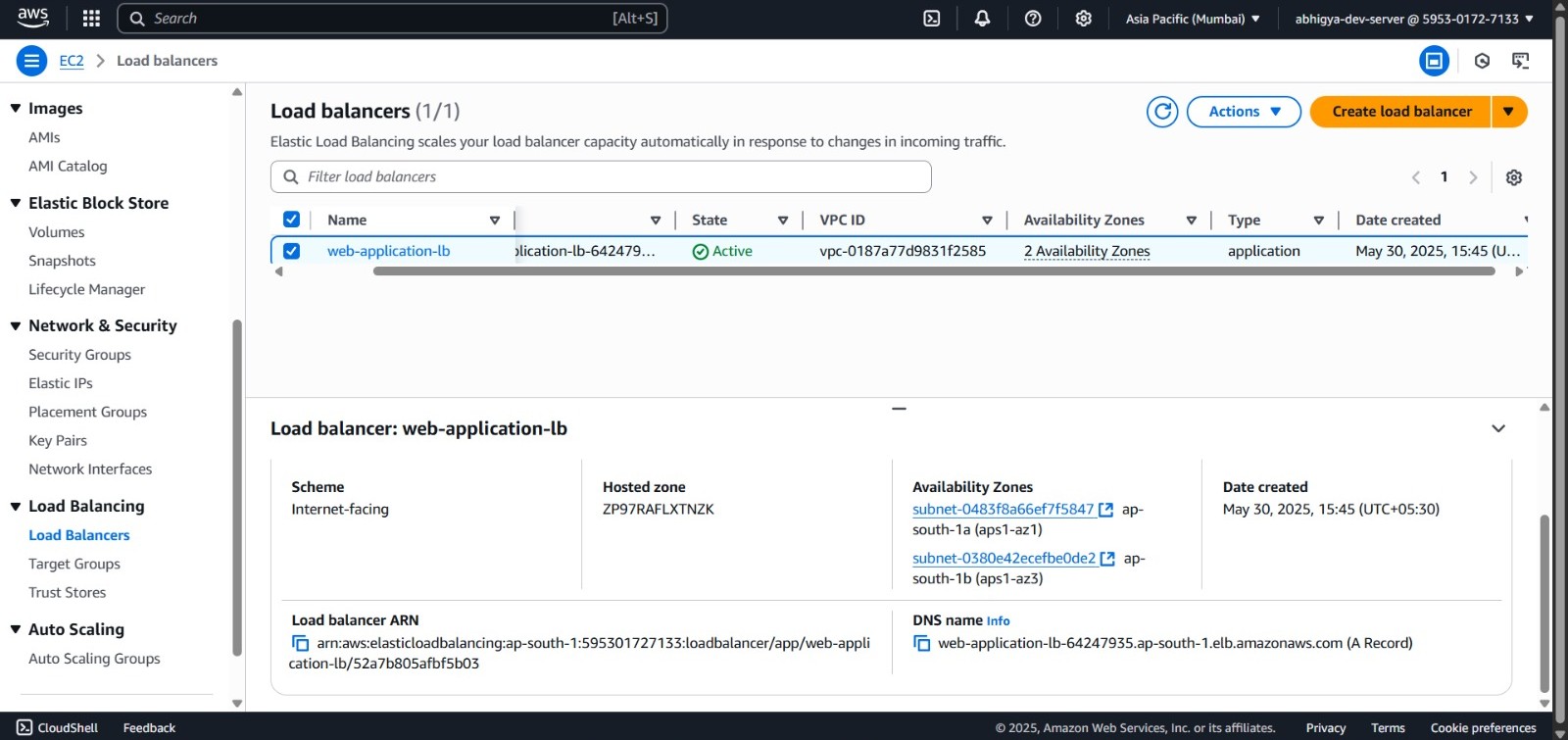Click the table horizontal scrollbar
The width and height of the screenshot is (1568, 740).
[934, 271]
